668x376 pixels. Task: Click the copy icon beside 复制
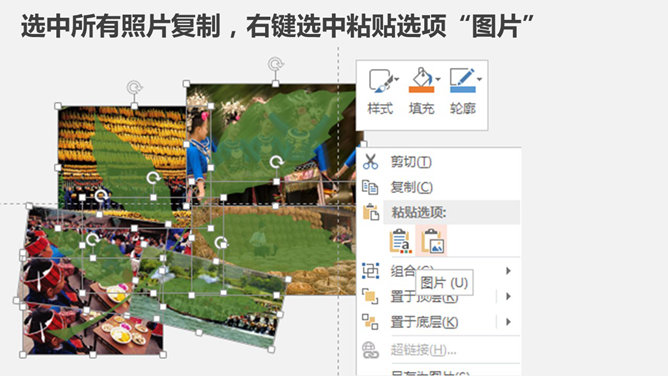pos(370,187)
